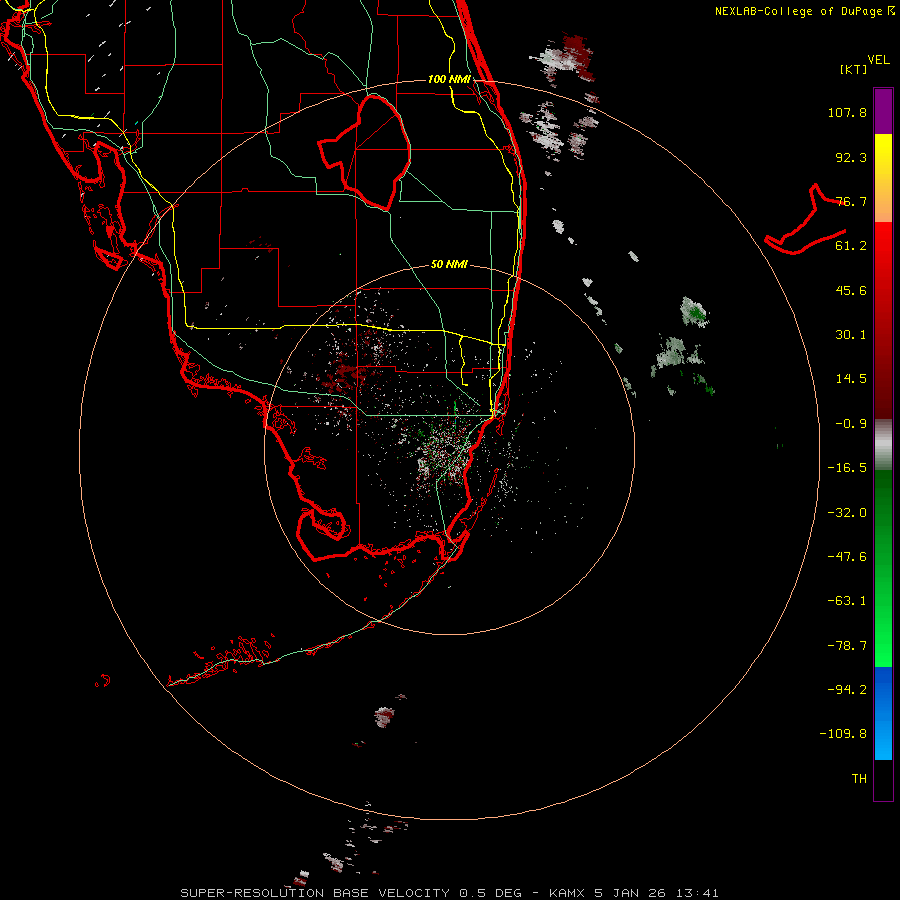Click the -63.1 legend value
This screenshot has width=900, height=900.
pos(847,601)
